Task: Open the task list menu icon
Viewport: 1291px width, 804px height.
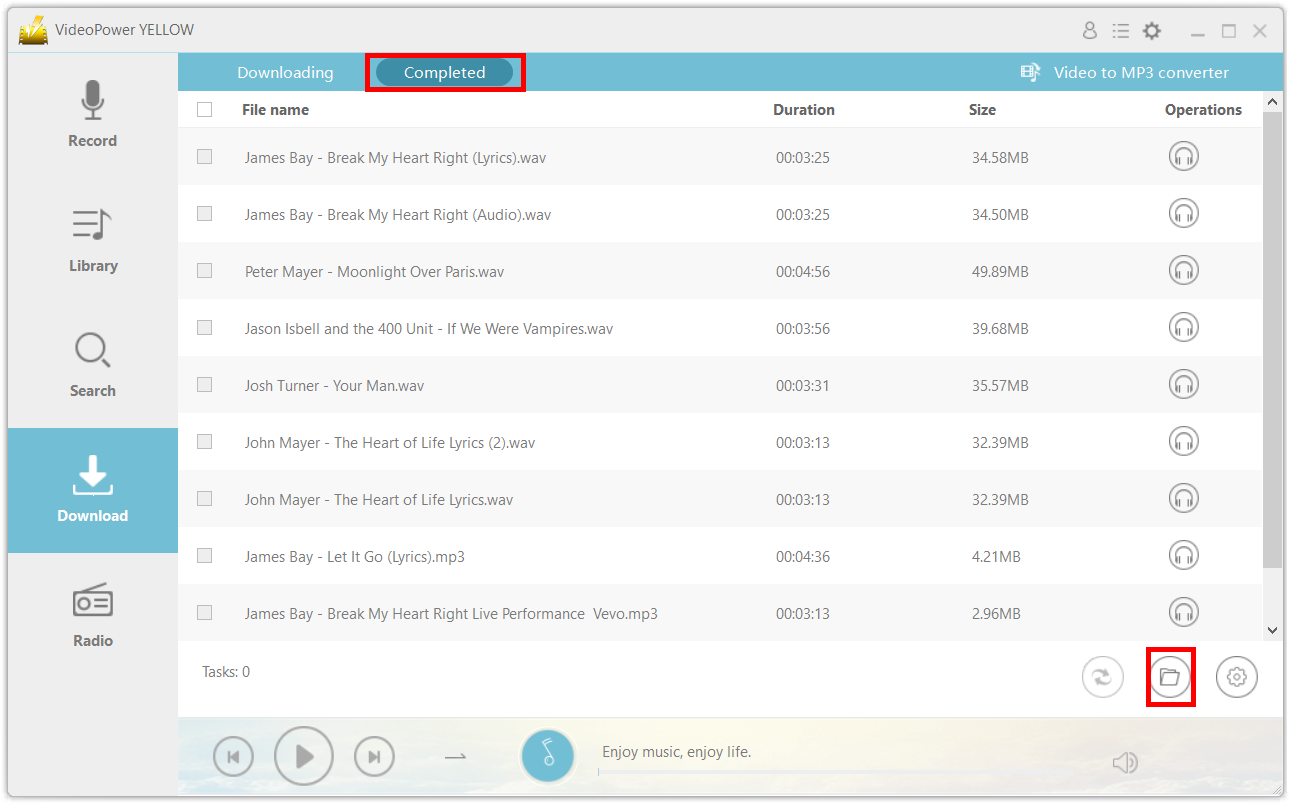Action: pyautogui.click(x=1121, y=30)
